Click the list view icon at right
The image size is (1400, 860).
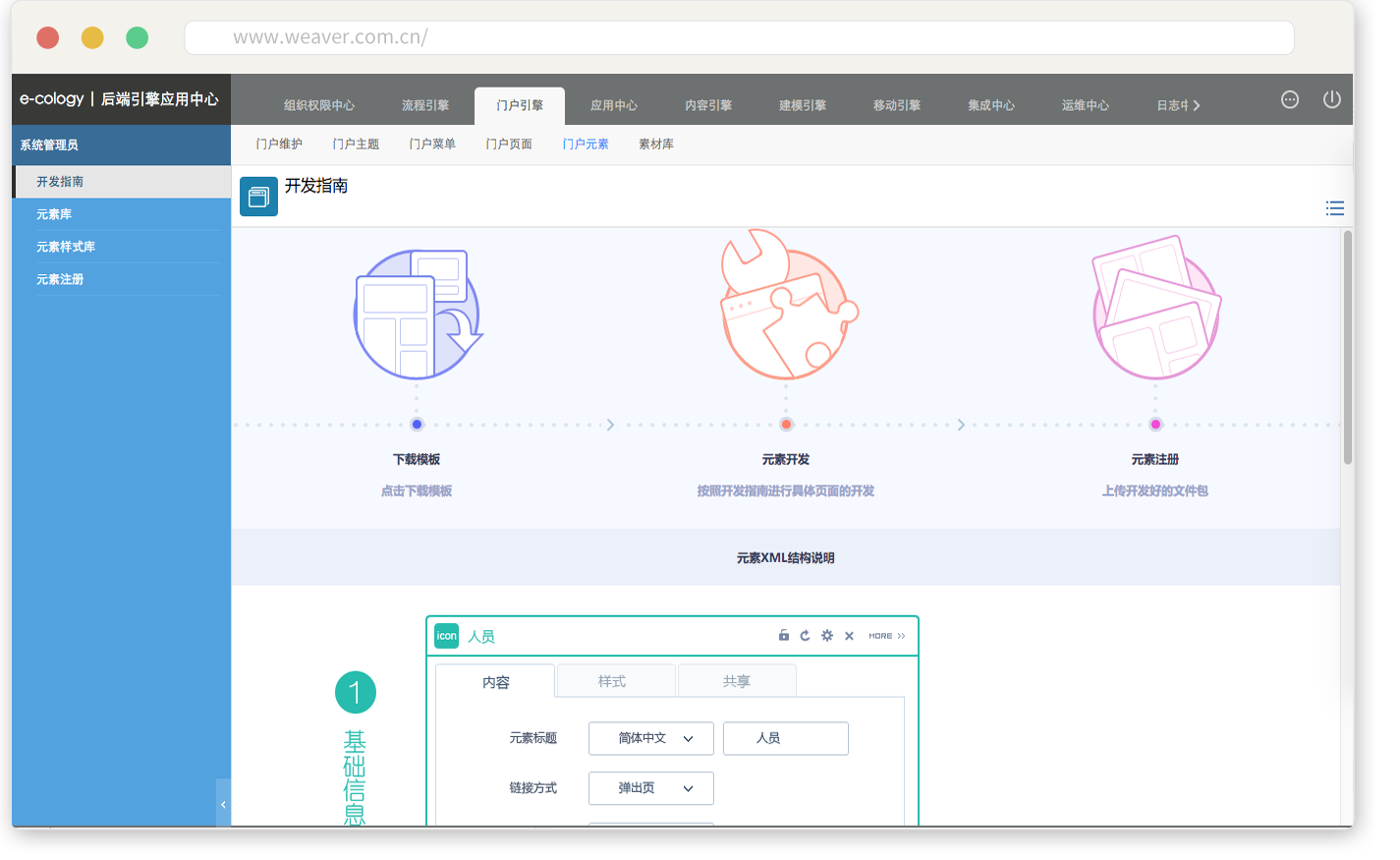(x=1334, y=208)
